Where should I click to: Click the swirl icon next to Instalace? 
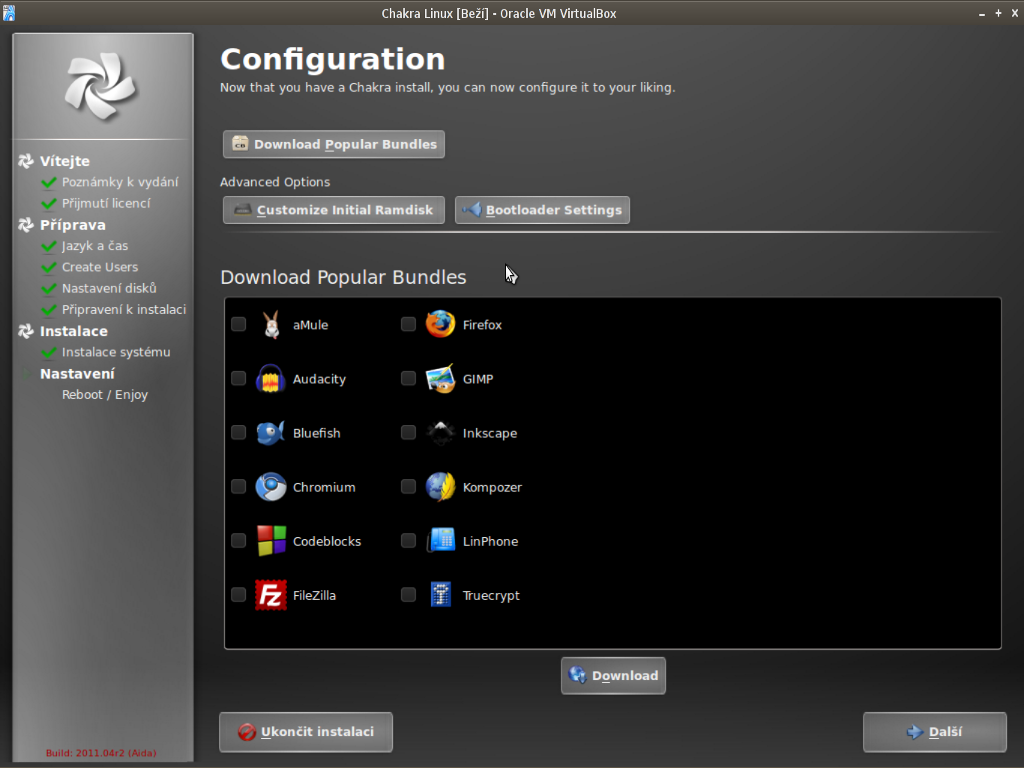pos(26,331)
